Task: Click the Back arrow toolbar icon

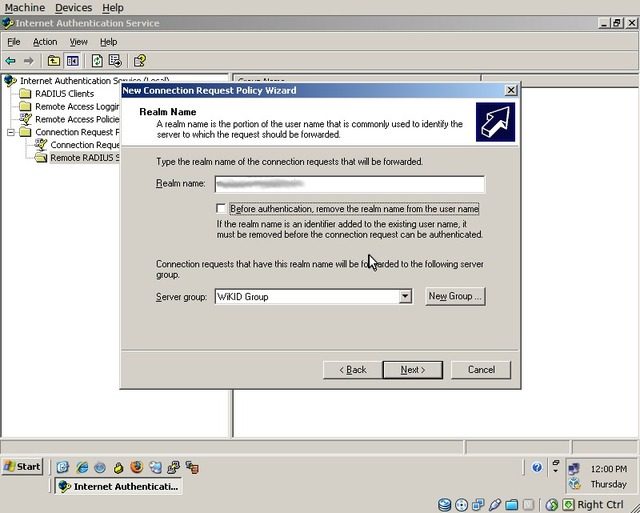Action: click(x=11, y=61)
